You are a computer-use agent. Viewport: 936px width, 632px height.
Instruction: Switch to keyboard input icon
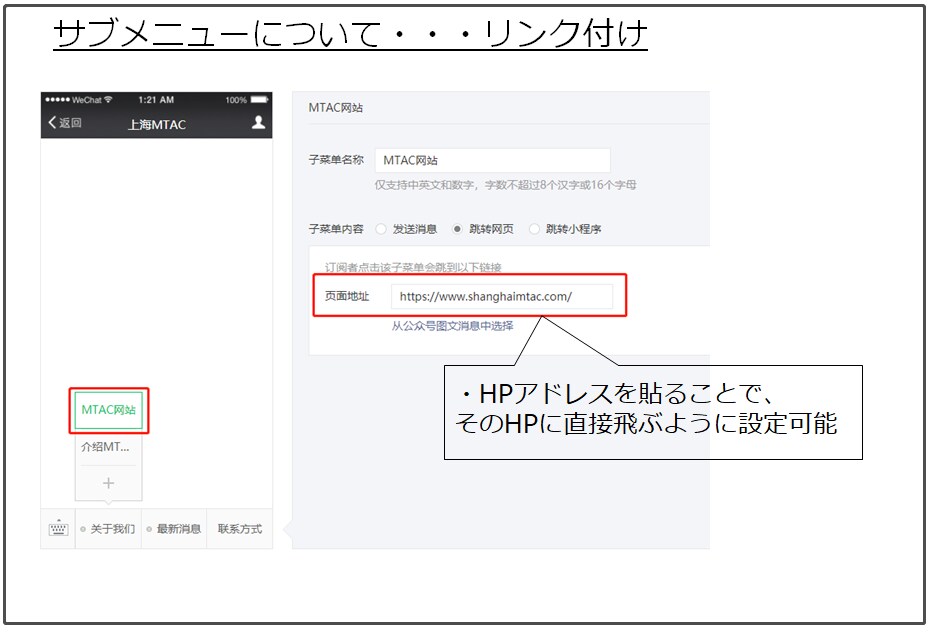tap(58, 528)
